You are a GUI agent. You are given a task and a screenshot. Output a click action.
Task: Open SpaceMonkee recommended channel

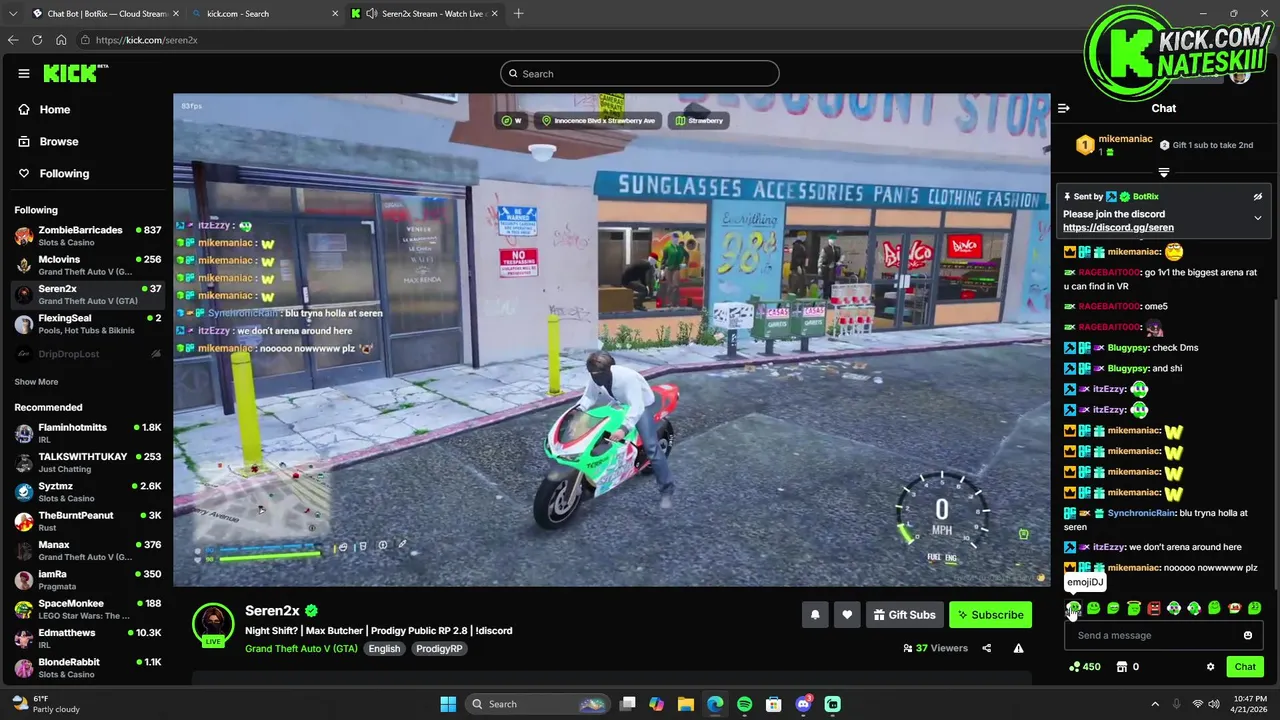pos(88,609)
